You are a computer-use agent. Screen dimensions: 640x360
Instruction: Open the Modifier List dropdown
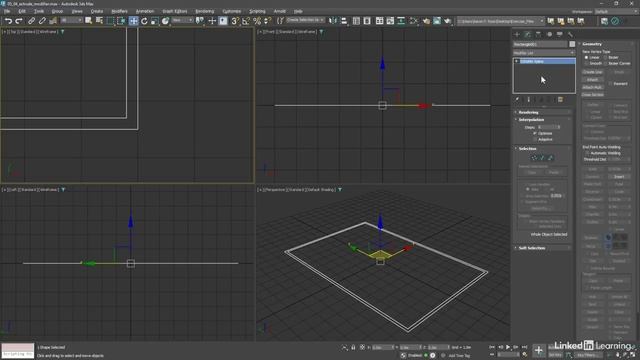(544, 53)
